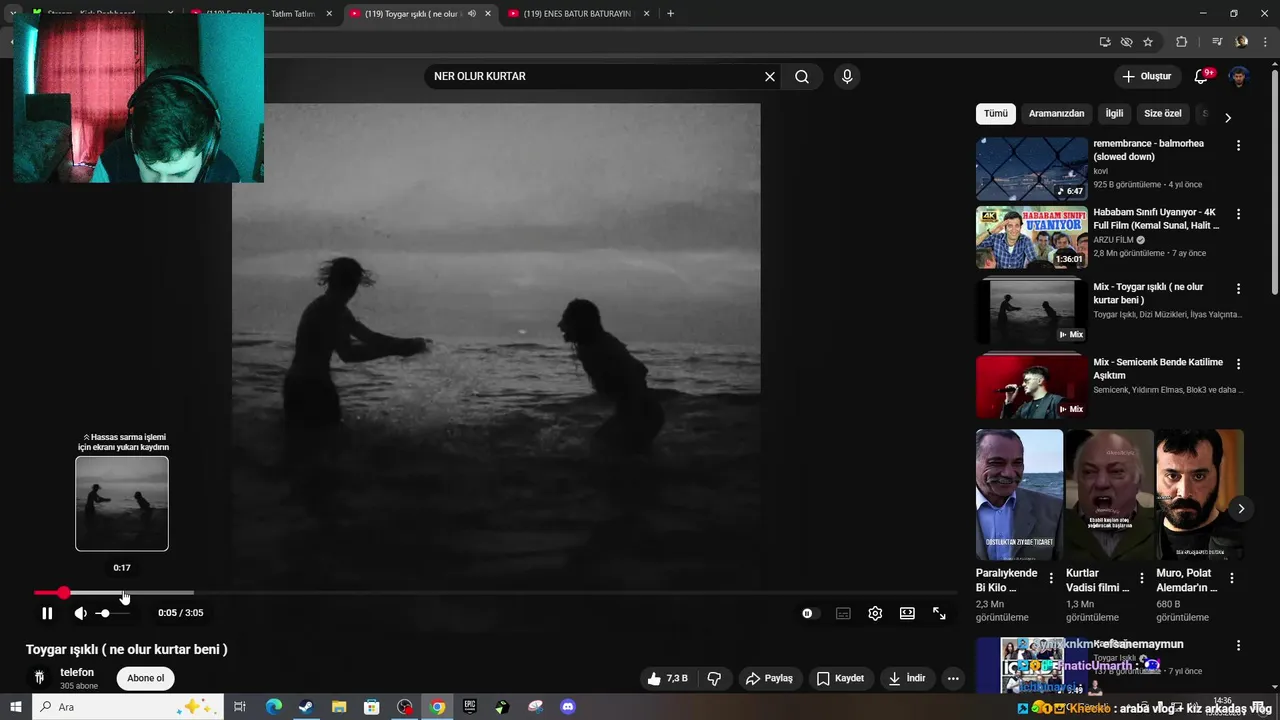This screenshot has height=720, width=1280.
Task: Click the Abone ol subscribe button
Action: tap(145, 678)
